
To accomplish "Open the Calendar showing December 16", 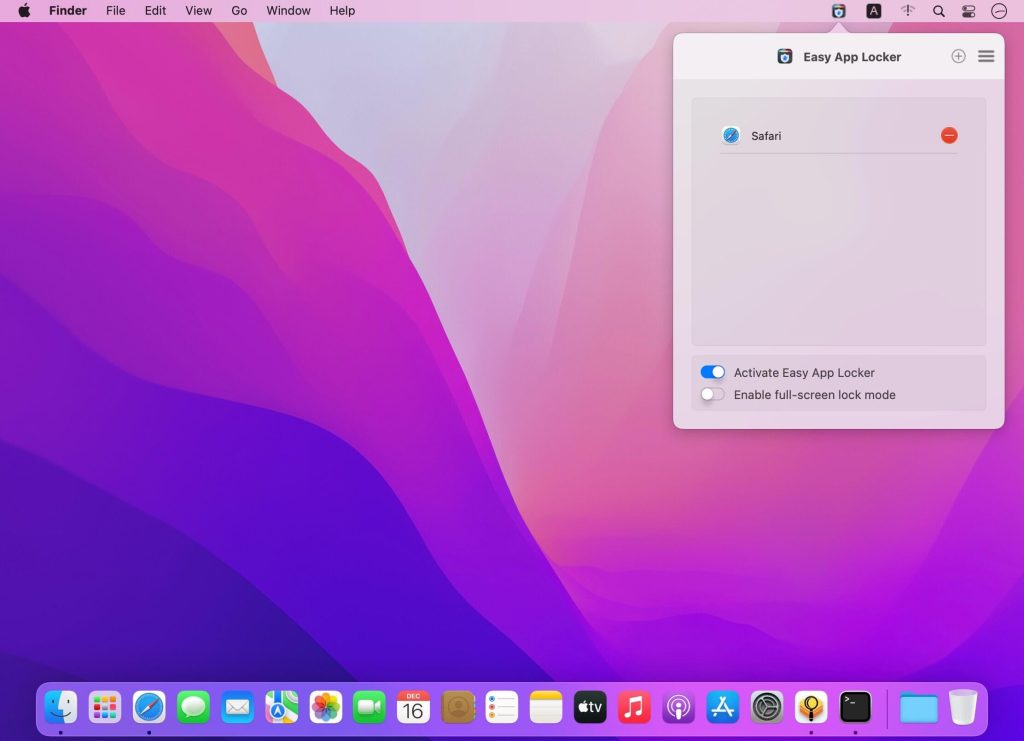I will (413, 707).
